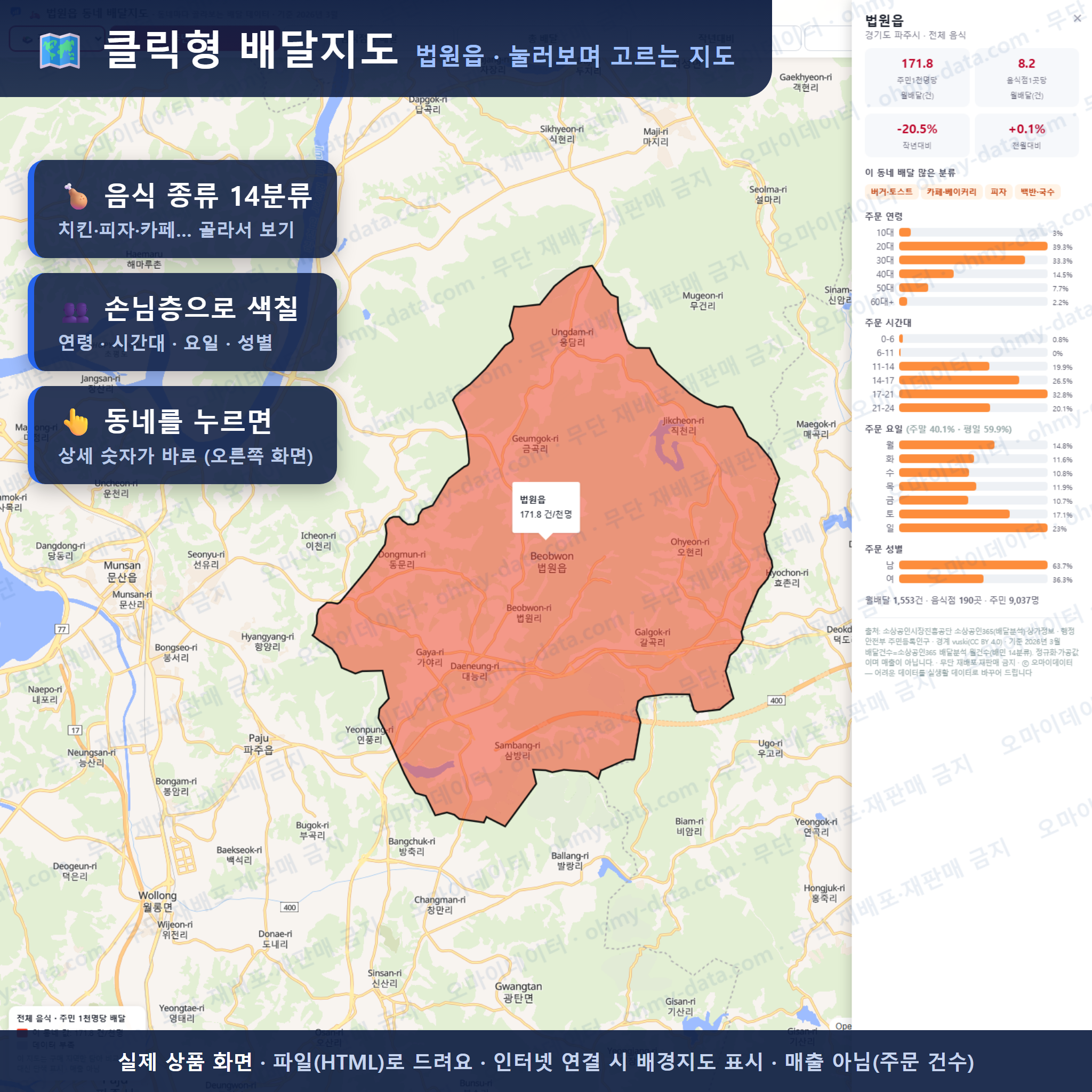
Task: Click the Seolma-ri 설마리 map label
Action: [768, 195]
